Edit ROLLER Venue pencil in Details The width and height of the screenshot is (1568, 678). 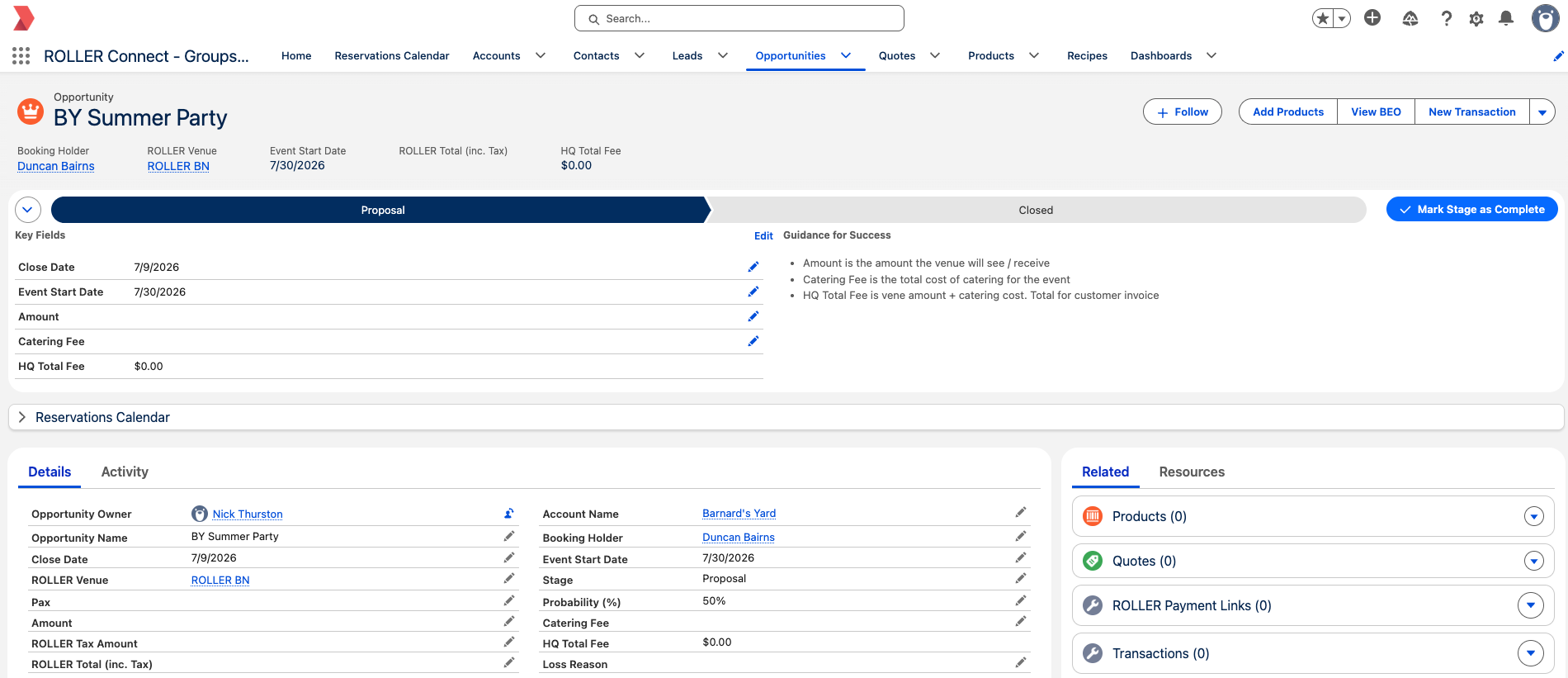tap(509, 579)
